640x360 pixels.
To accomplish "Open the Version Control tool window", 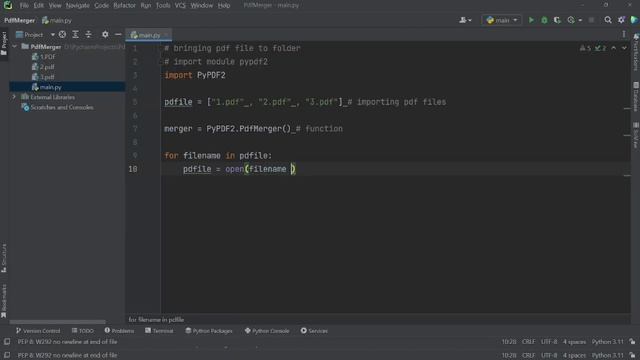I will point(38,331).
